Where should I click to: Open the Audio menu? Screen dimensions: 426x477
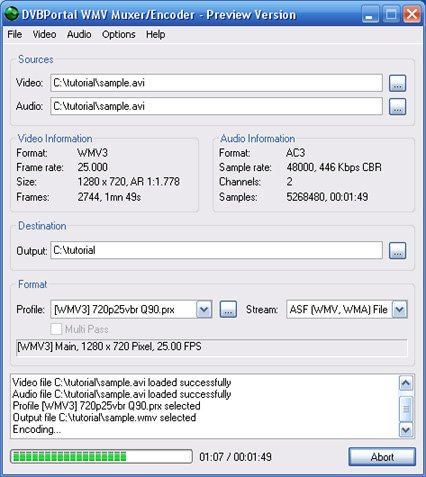(79, 34)
